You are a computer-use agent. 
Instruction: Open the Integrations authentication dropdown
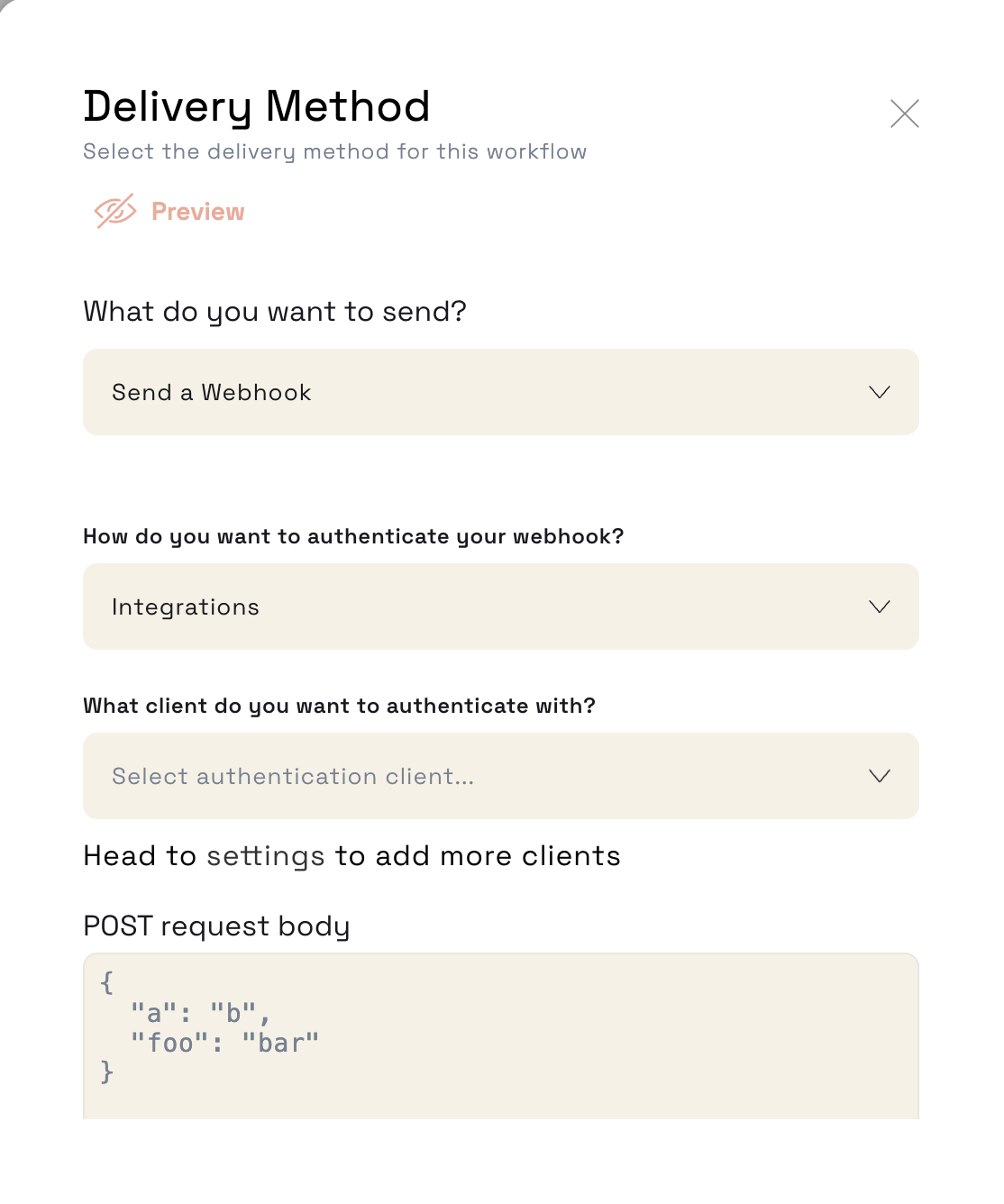pos(501,607)
